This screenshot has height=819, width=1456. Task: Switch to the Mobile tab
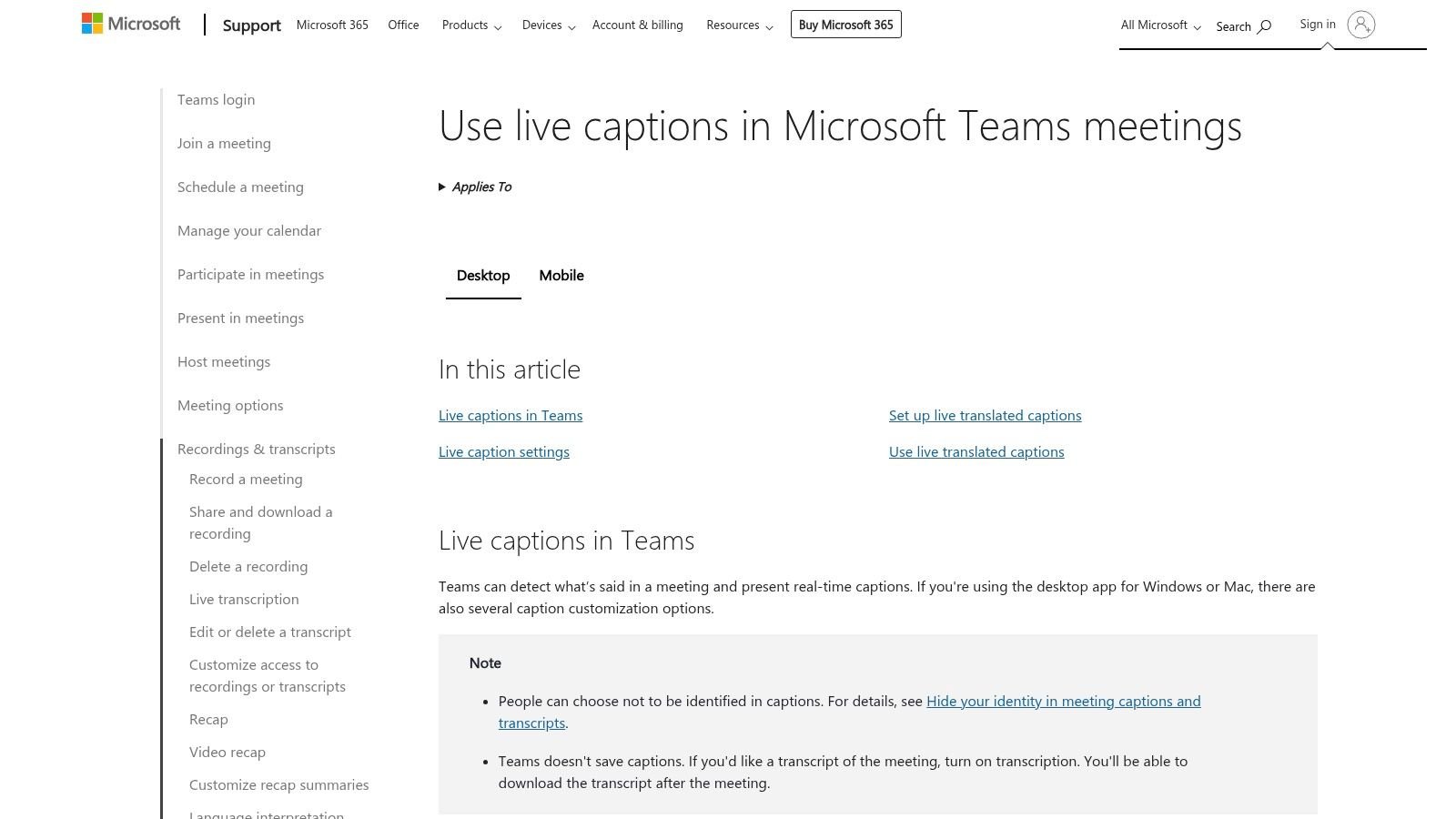(561, 276)
